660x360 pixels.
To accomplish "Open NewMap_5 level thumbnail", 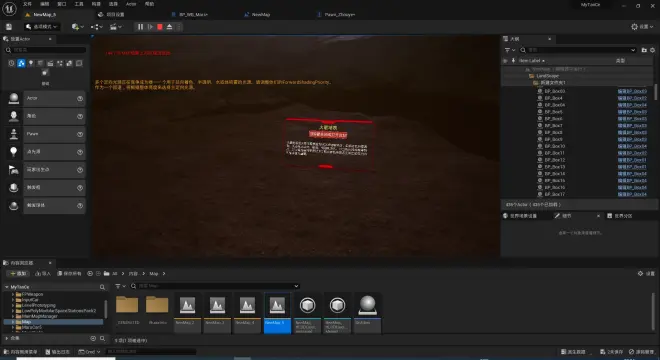I will tap(277, 313).
